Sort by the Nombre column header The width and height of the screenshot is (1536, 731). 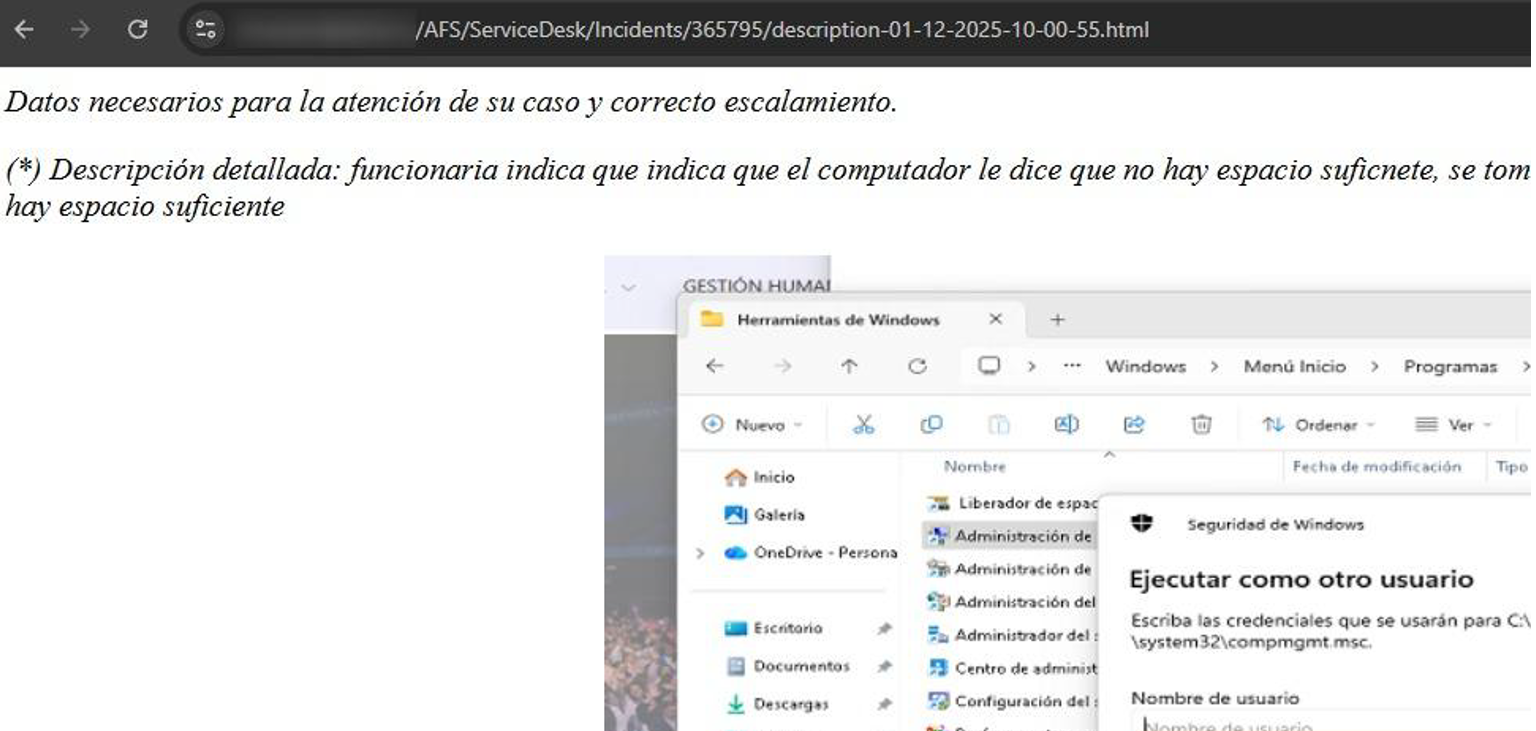click(975, 467)
